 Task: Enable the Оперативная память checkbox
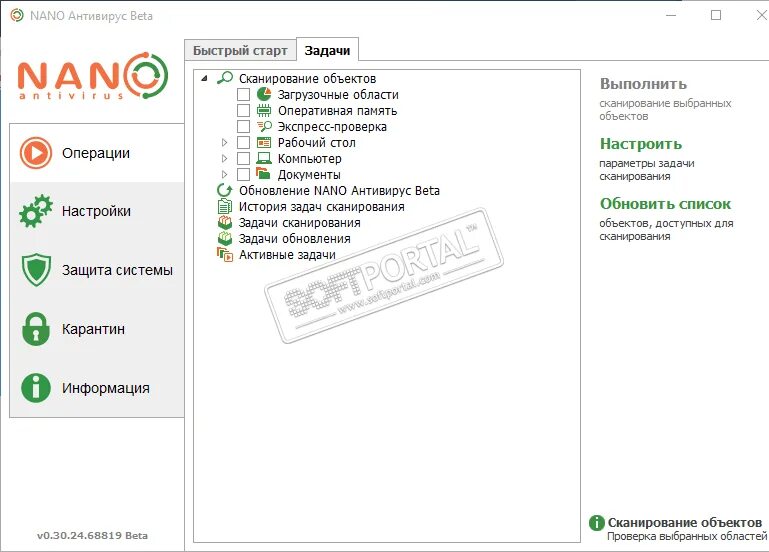243,111
